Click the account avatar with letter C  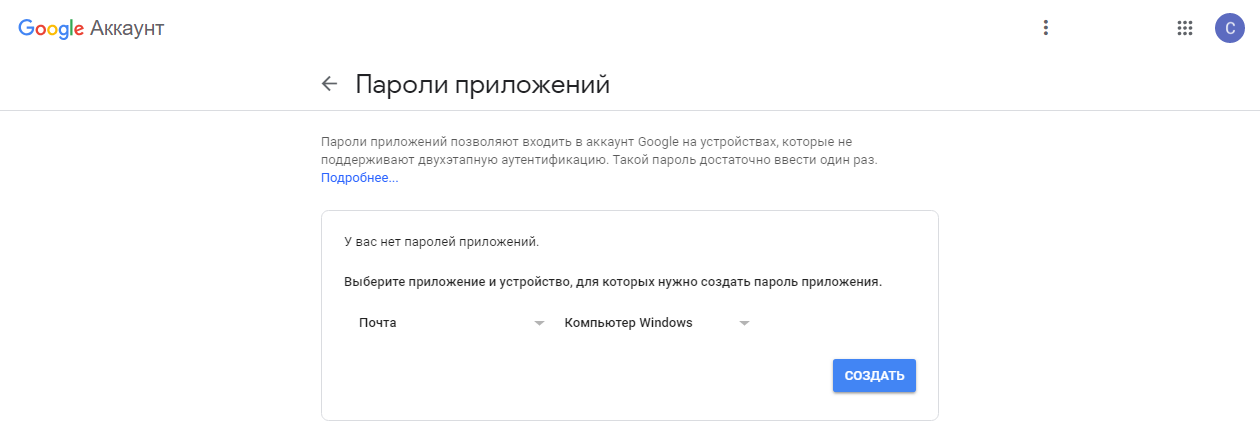[1229, 28]
